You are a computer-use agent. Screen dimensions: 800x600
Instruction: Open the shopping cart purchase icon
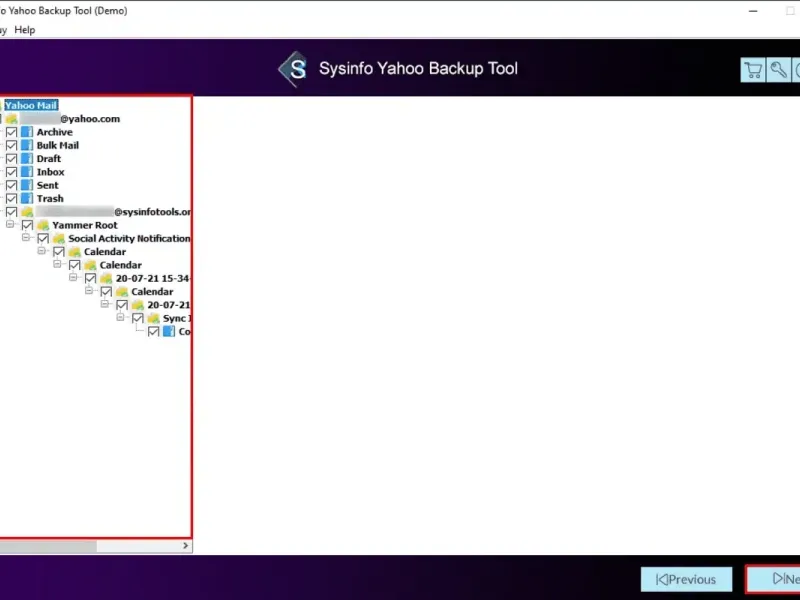(753, 70)
